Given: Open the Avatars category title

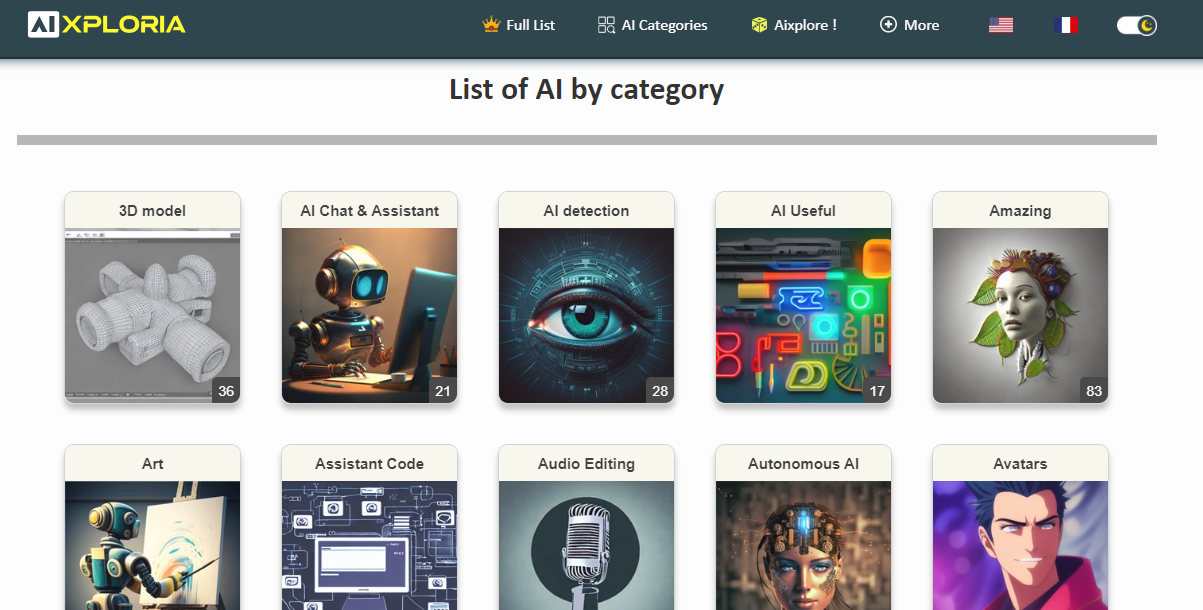Looking at the screenshot, I should (1020, 463).
